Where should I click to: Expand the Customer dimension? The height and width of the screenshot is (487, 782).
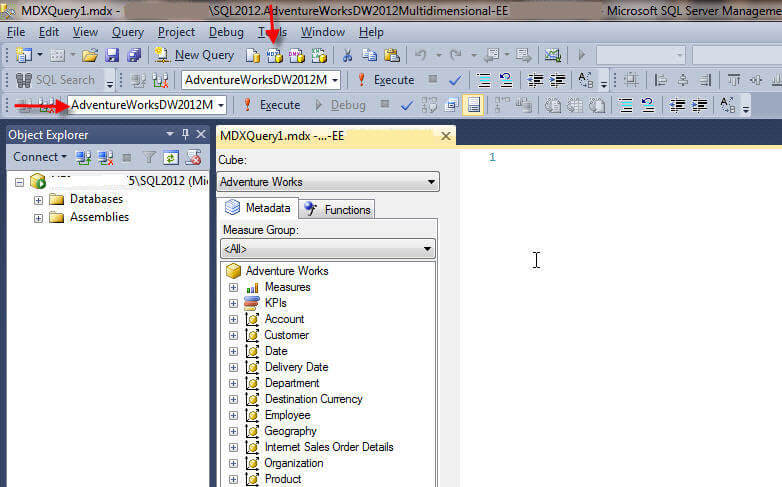click(x=233, y=335)
